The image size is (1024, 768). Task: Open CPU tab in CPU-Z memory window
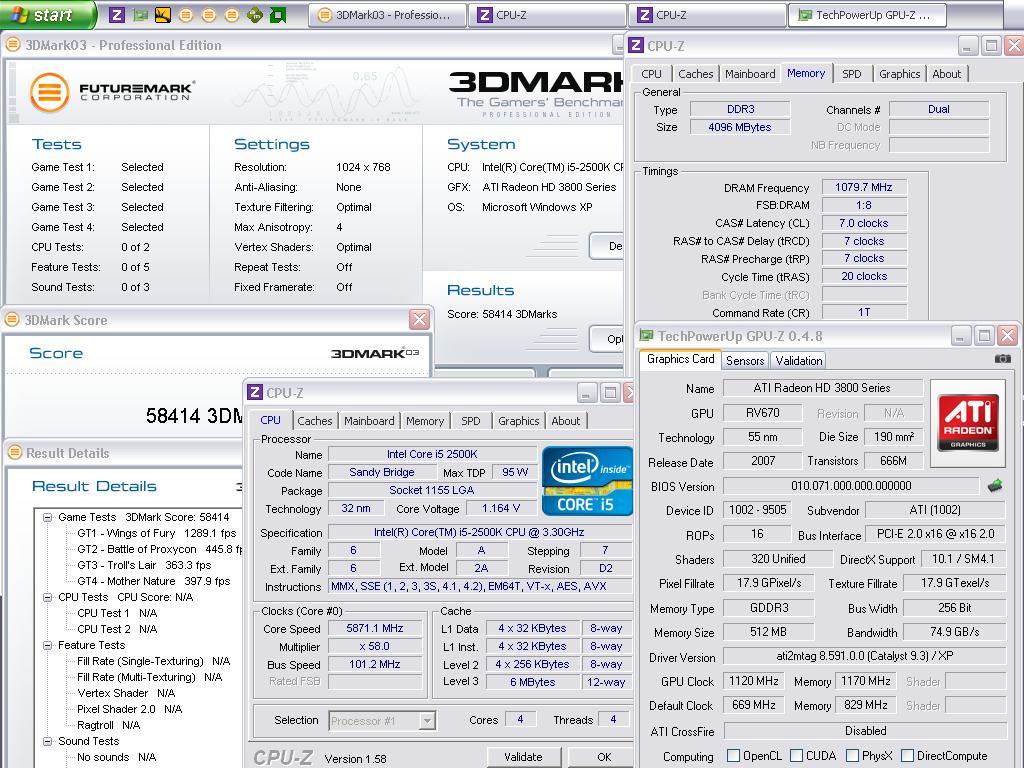point(651,74)
